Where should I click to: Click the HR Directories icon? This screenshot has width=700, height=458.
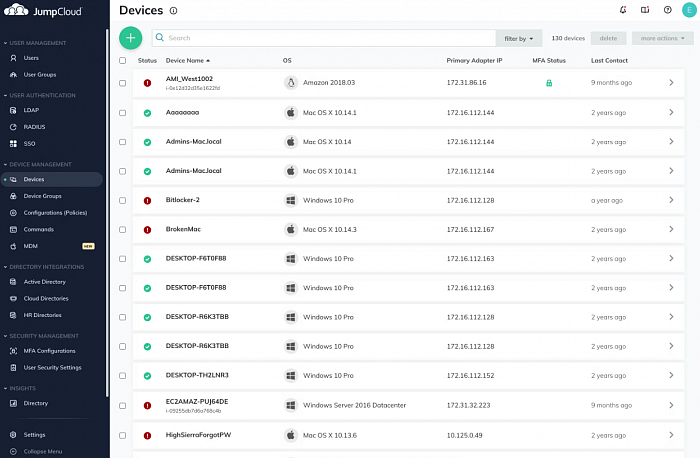pyautogui.click(x=13, y=315)
